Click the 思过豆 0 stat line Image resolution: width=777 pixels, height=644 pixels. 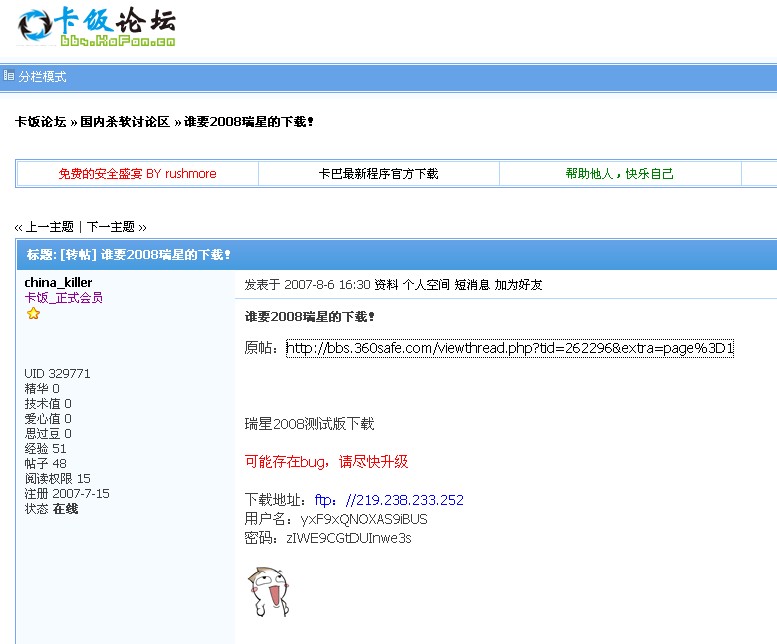click(x=48, y=433)
